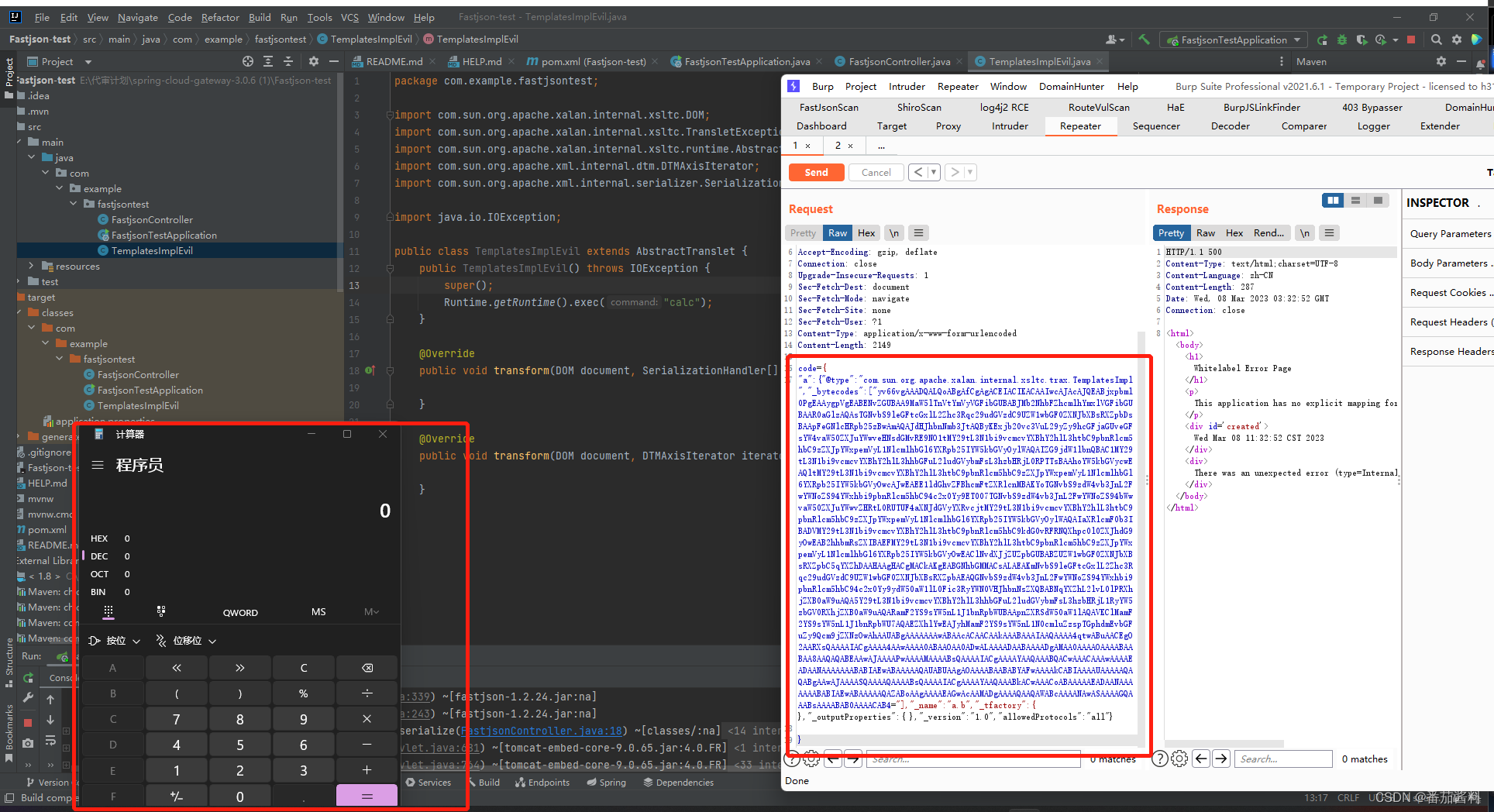This screenshot has height=812, width=1494.
Task: Click the orange Send button in Repeater
Action: [816, 172]
